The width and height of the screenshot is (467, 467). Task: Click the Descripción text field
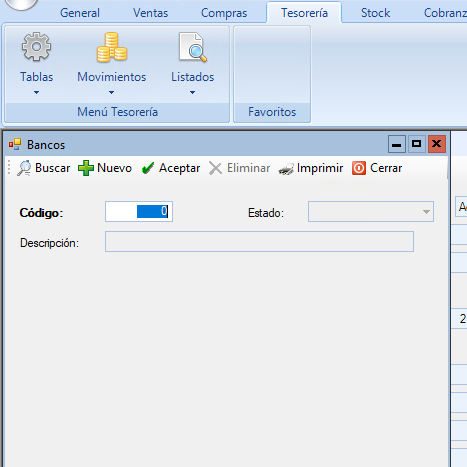tap(259, 242)
